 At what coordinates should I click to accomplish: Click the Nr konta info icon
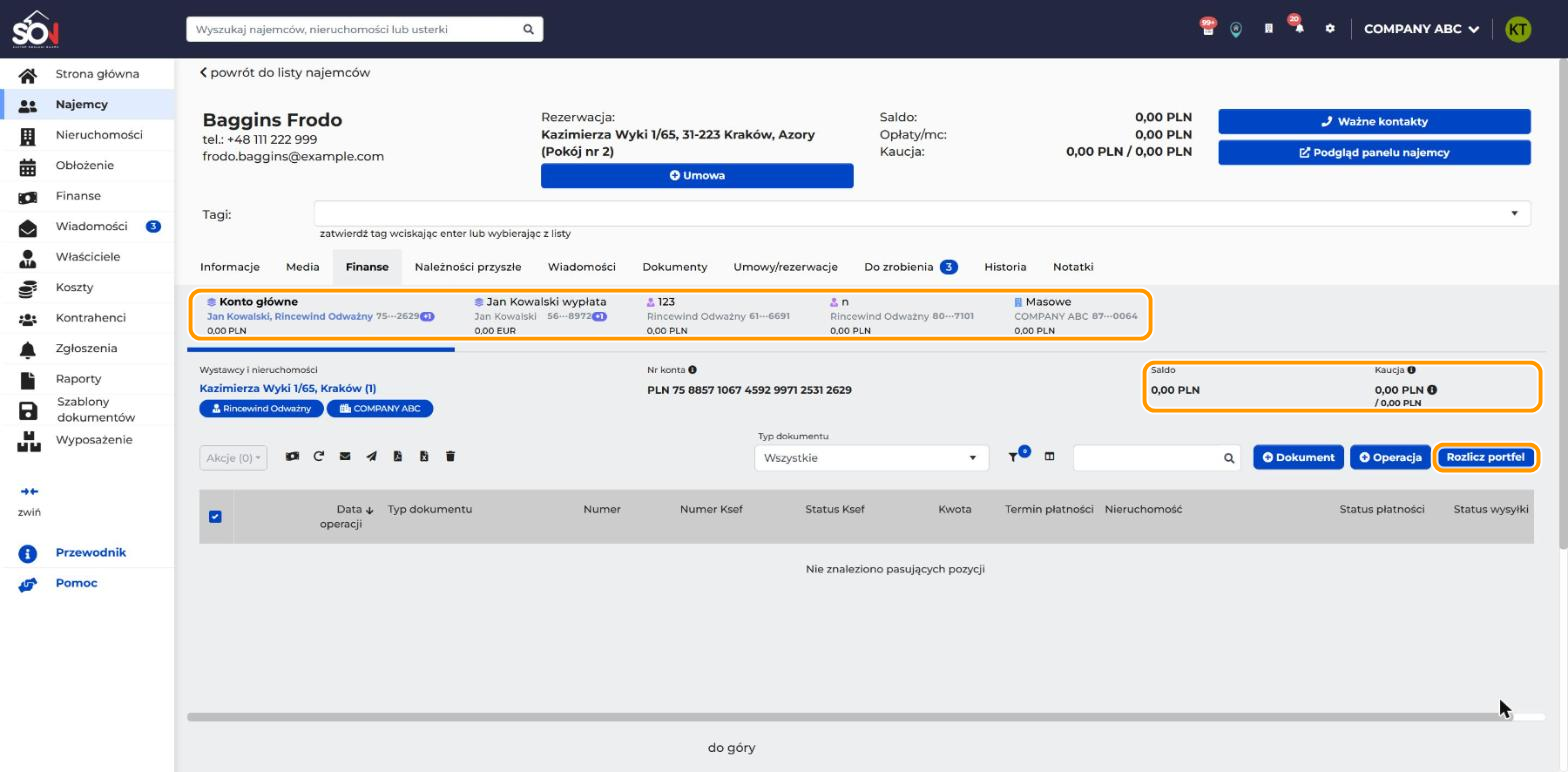(x=692, y=370)
